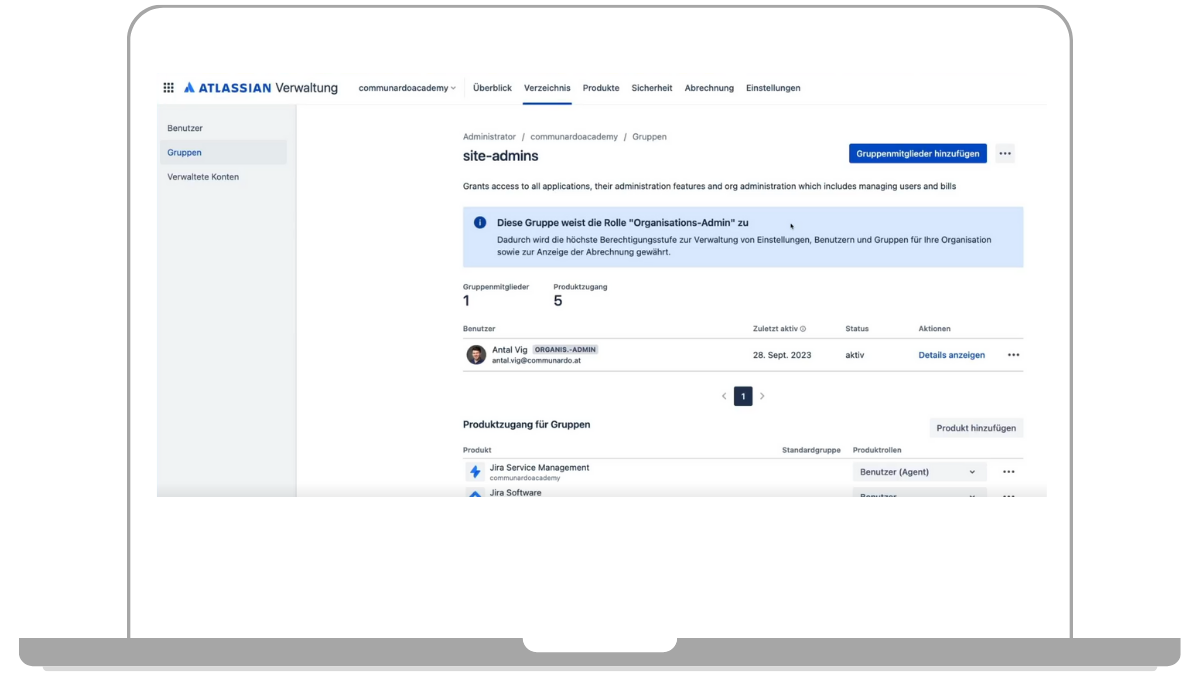Open more options next to Gruppenmitglieder hinzufügen
Image resolution: width=1200 pixels, height=675 pixels.
[x=1005, y=153]
